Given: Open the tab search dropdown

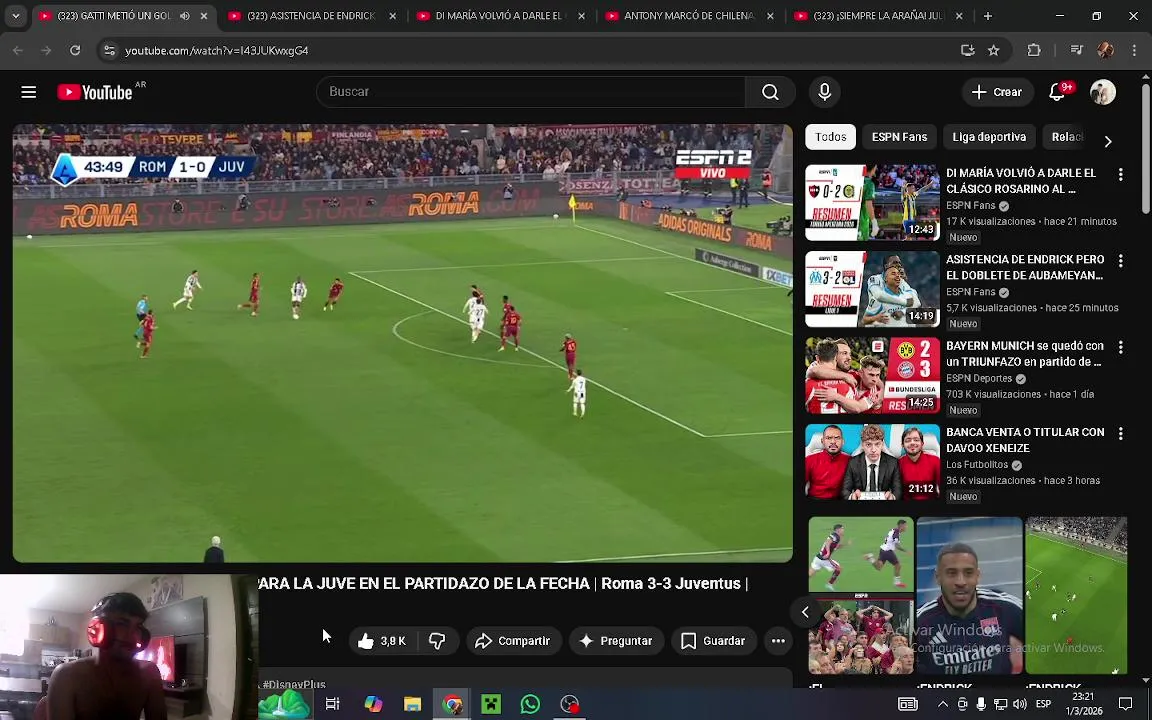Looking at the screenshot, I should point(15,15).
